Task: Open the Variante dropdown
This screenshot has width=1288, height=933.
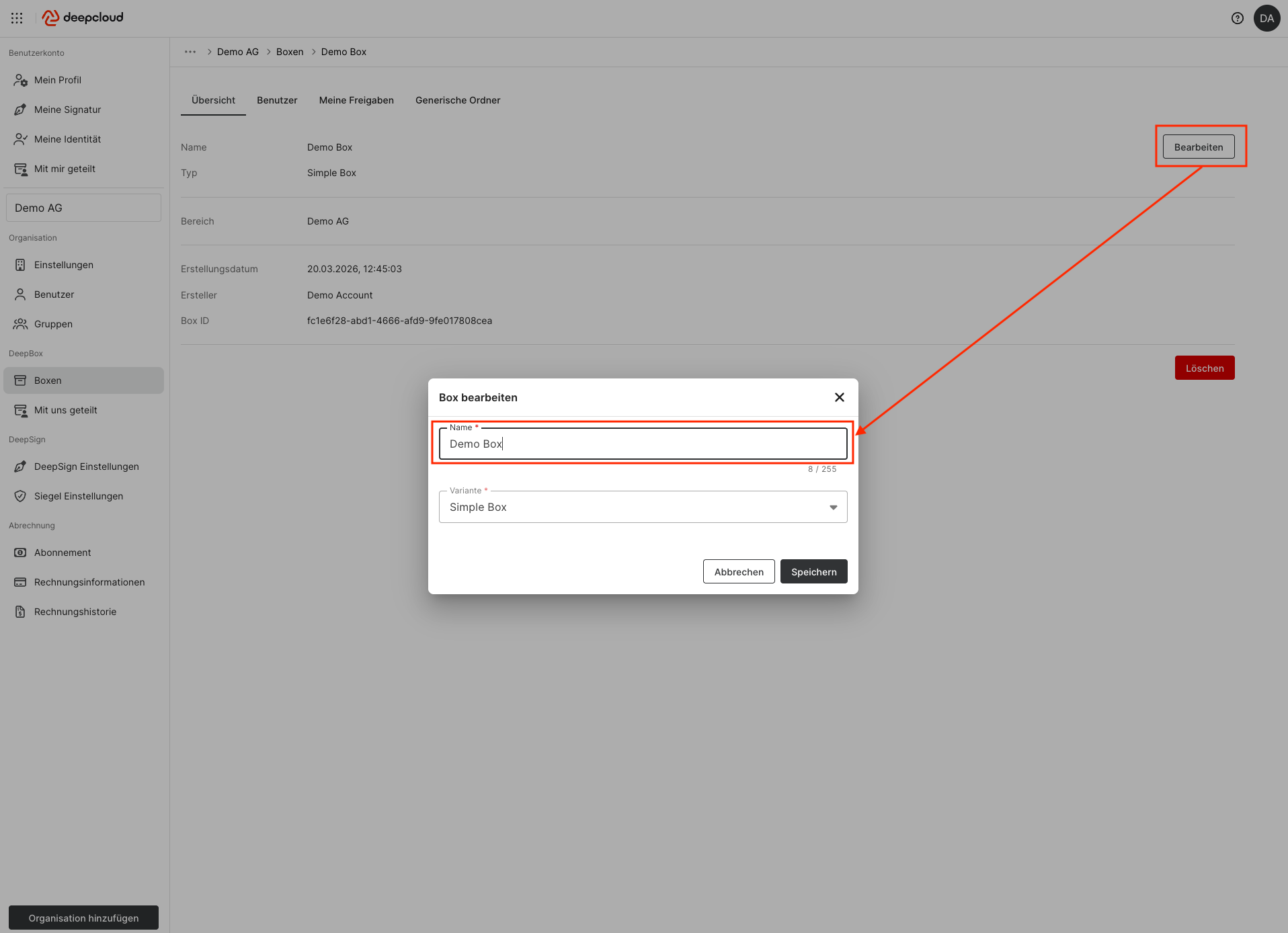Action: click(x=642, y=508)
